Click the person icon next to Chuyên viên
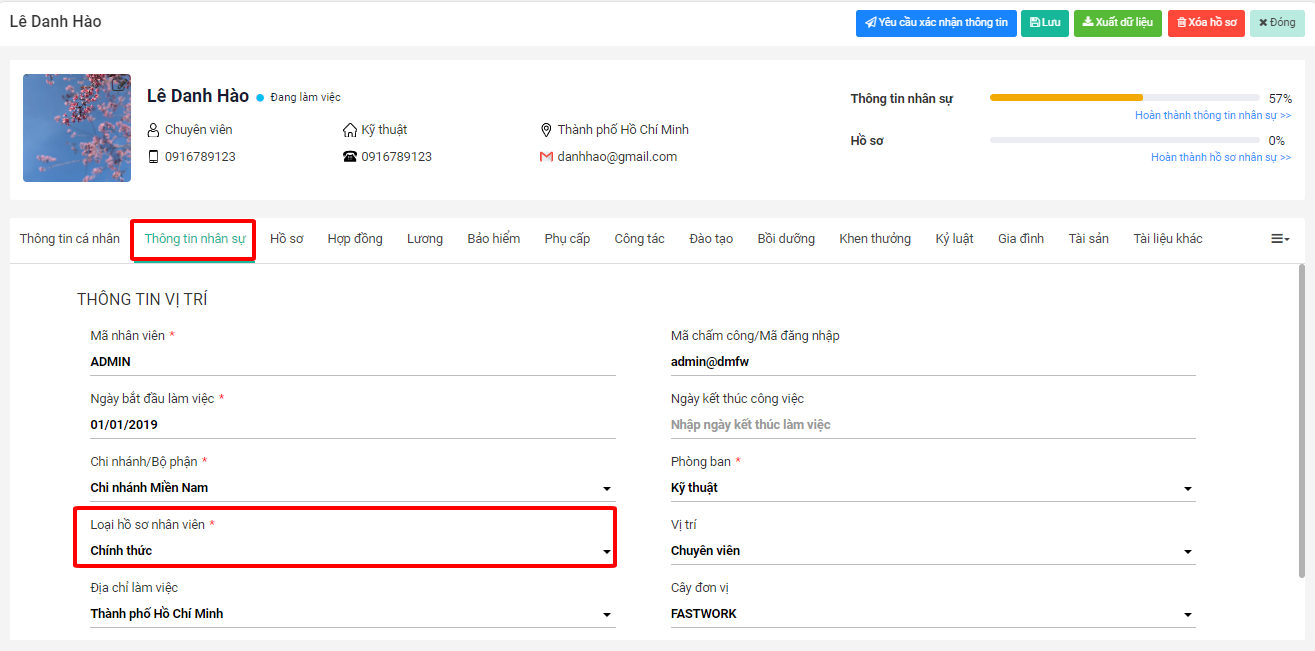 point(153,130)
